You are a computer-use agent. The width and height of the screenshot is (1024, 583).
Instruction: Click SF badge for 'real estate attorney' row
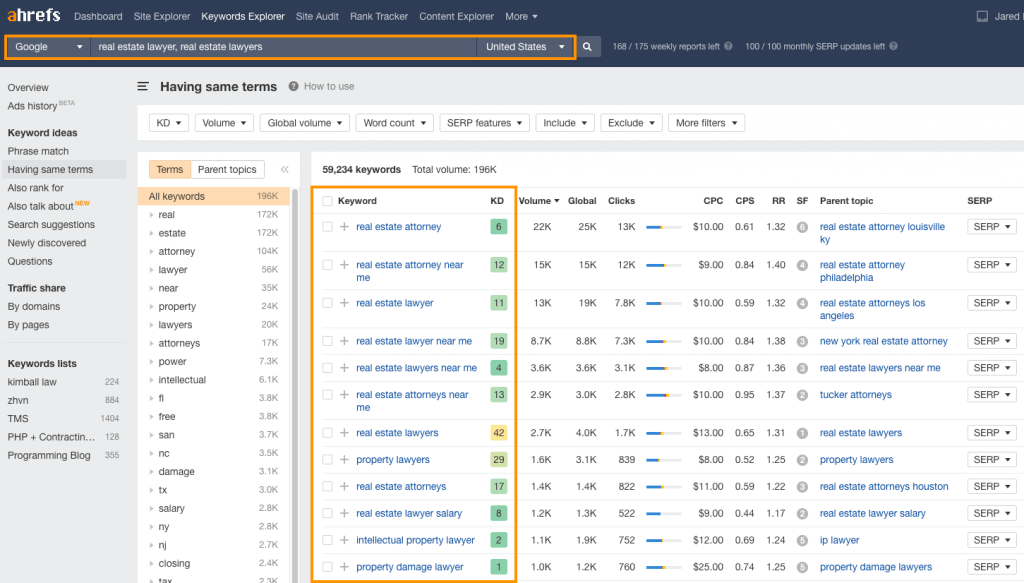[802, 227]
